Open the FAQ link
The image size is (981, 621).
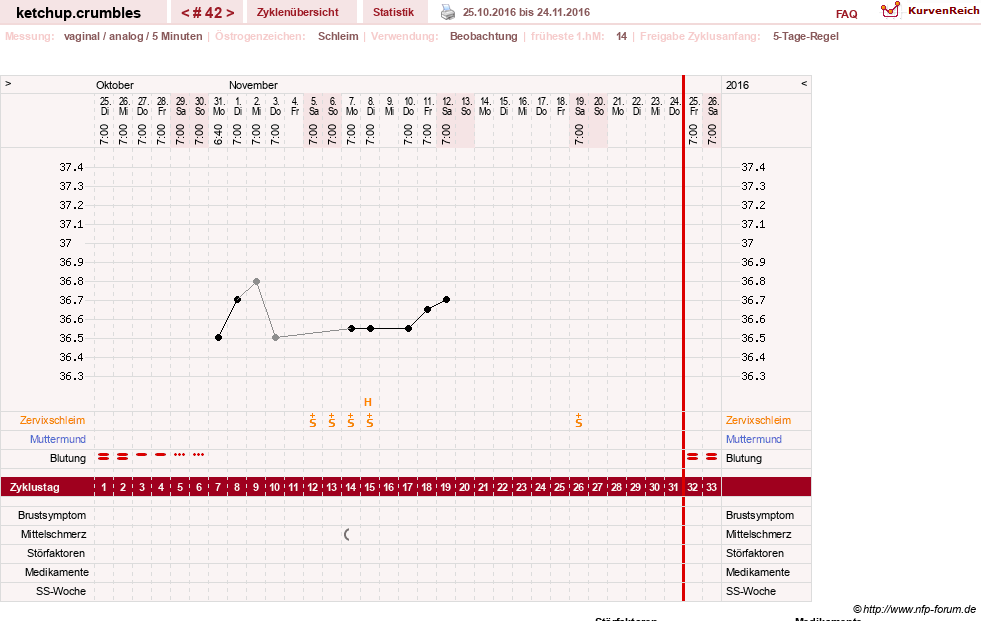click(846, 14)
